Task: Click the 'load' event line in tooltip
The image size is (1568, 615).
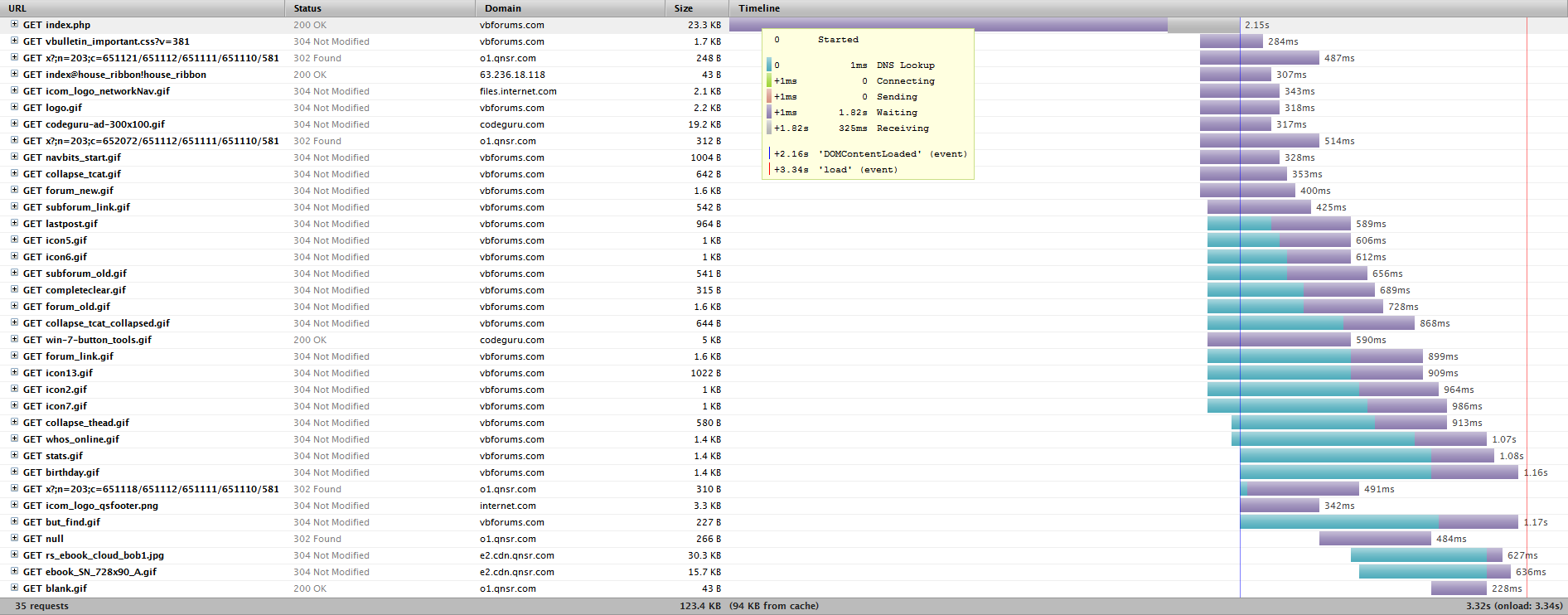Action: 833,169
